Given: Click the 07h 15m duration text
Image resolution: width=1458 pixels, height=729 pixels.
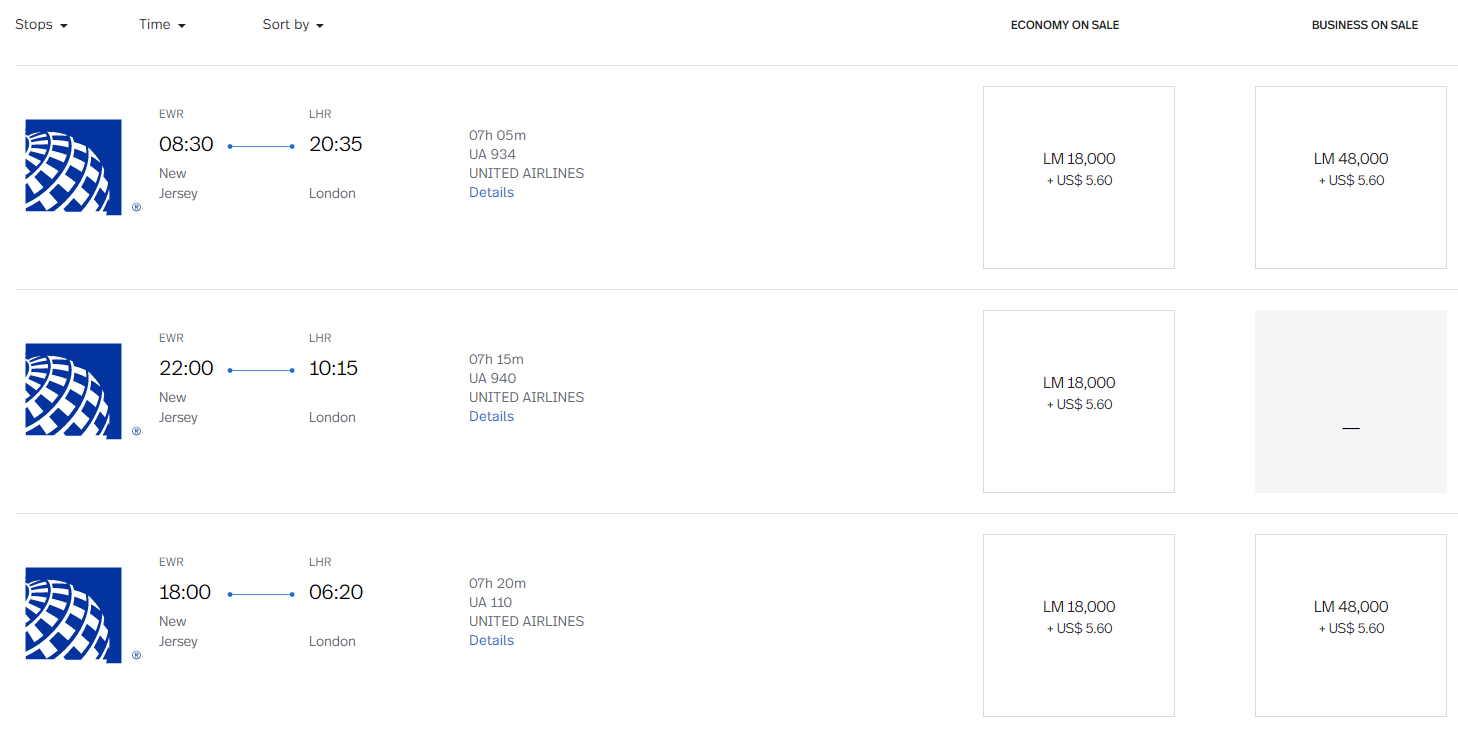Looking at the screenshot, I should [496, 359].
